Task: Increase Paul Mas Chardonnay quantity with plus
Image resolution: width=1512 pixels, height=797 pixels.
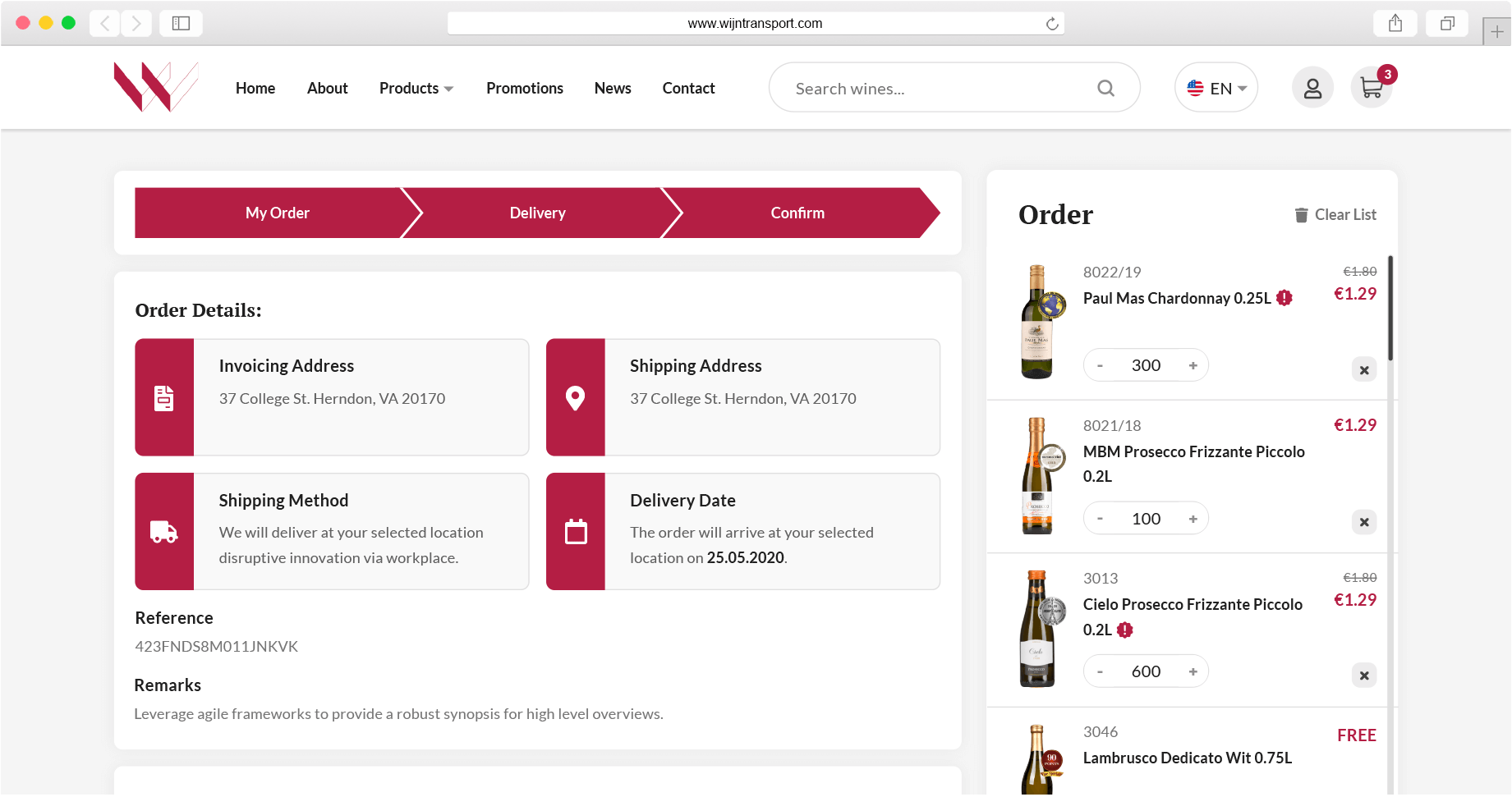Action: coord(1193,365)
